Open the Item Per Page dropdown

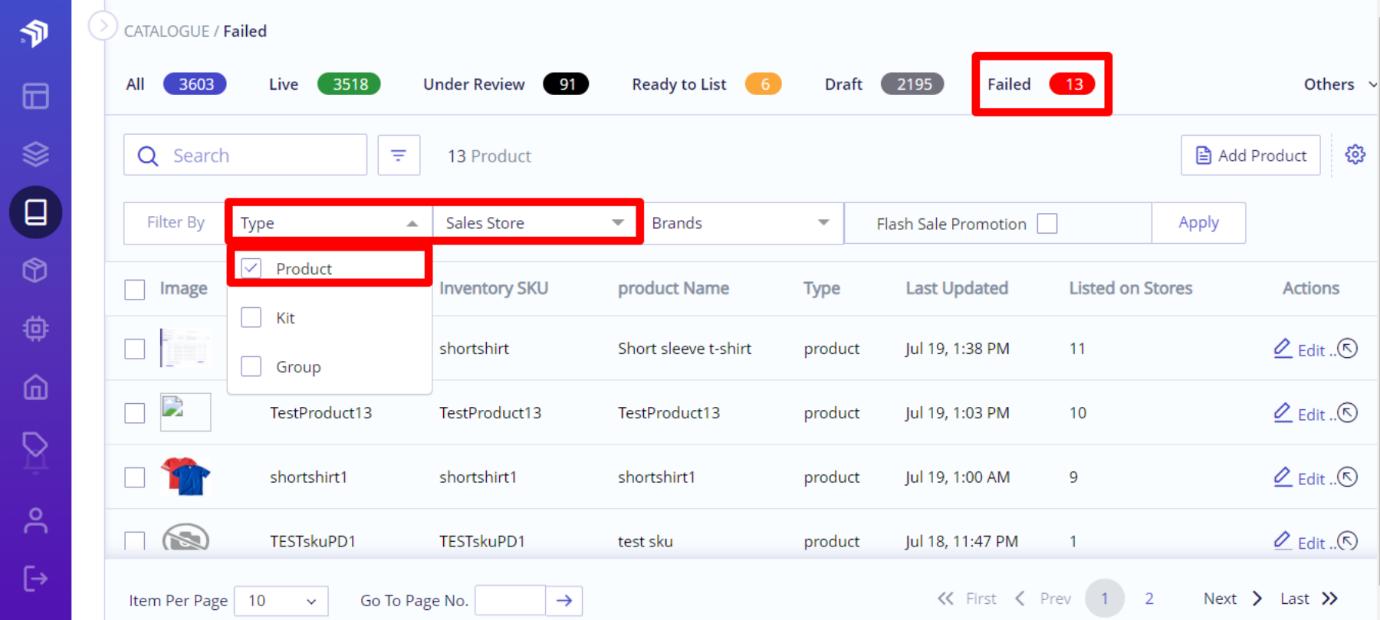pyautogui.click(x=281, y=600)
